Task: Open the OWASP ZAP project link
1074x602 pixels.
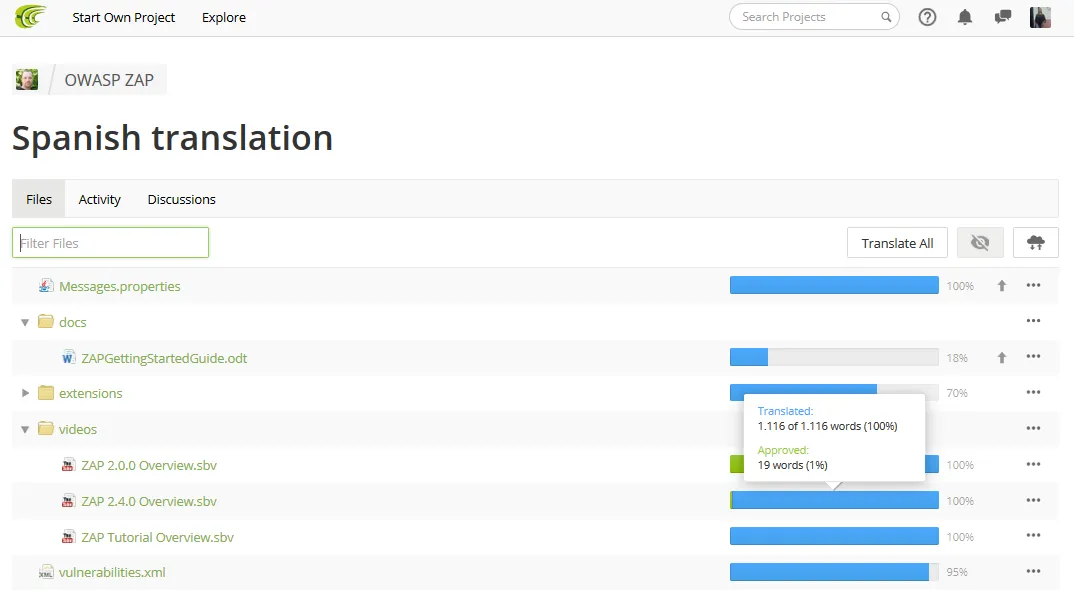Action: (109, 79)
